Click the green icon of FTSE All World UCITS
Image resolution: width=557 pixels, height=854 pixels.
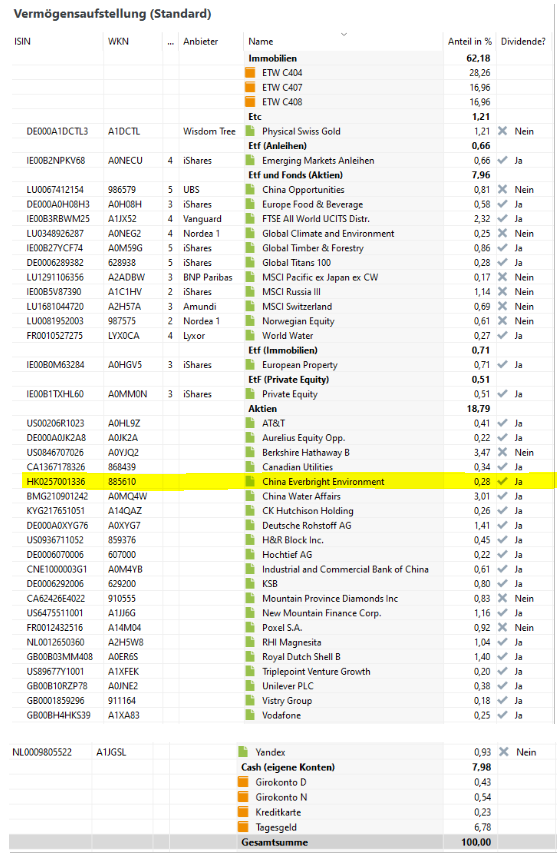coord(250,219)
